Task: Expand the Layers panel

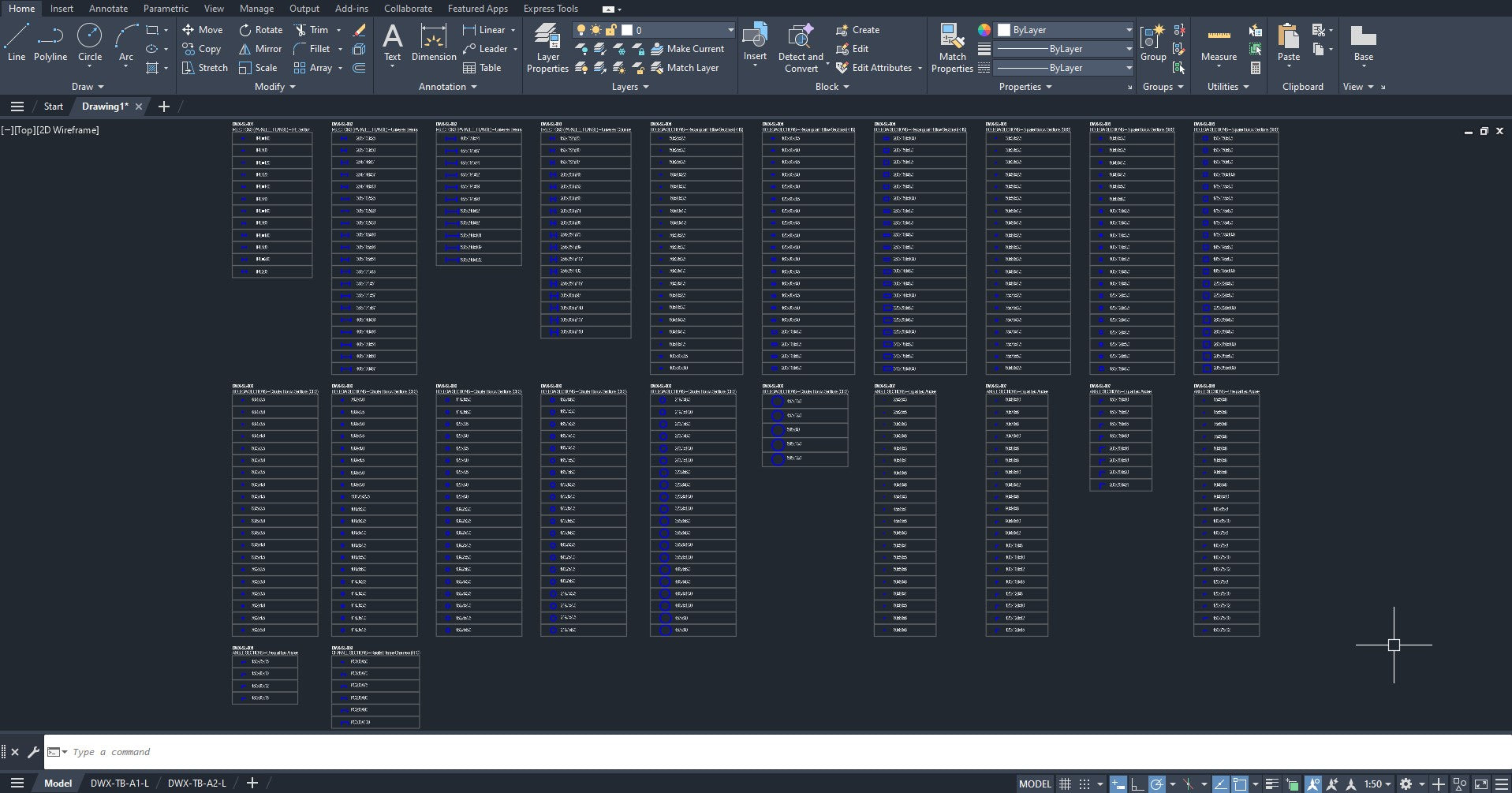Action: pos(630,87)
